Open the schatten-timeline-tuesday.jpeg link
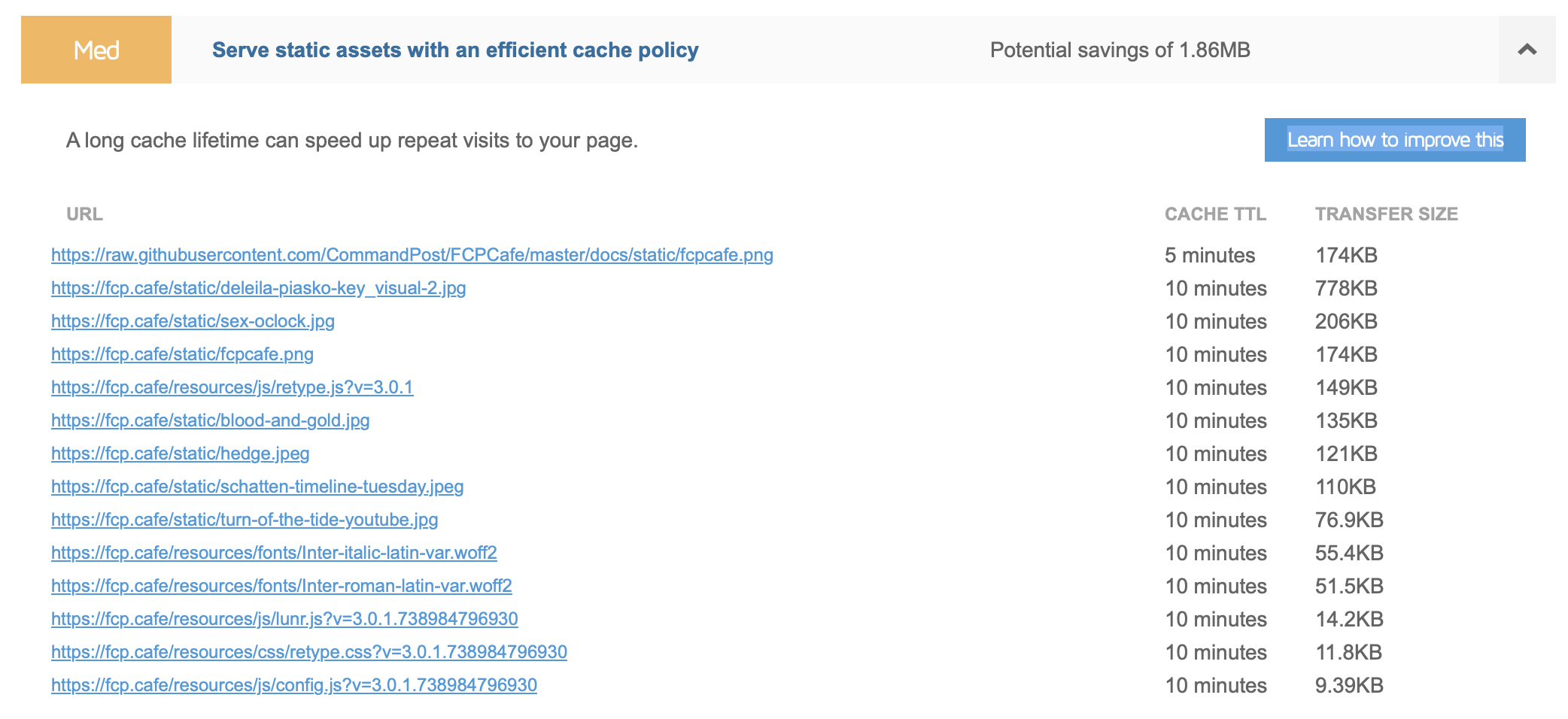 point(257,487)
